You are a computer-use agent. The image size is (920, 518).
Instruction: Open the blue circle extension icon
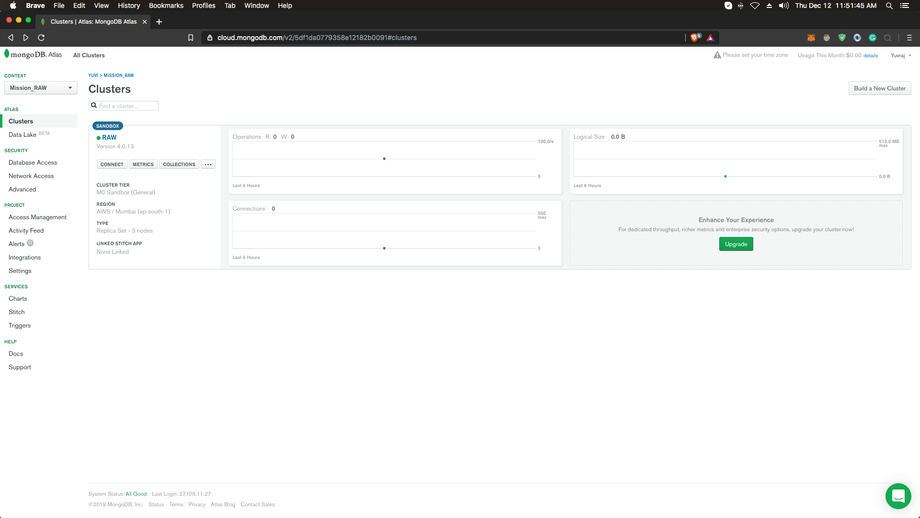click(x=857, y=38)
